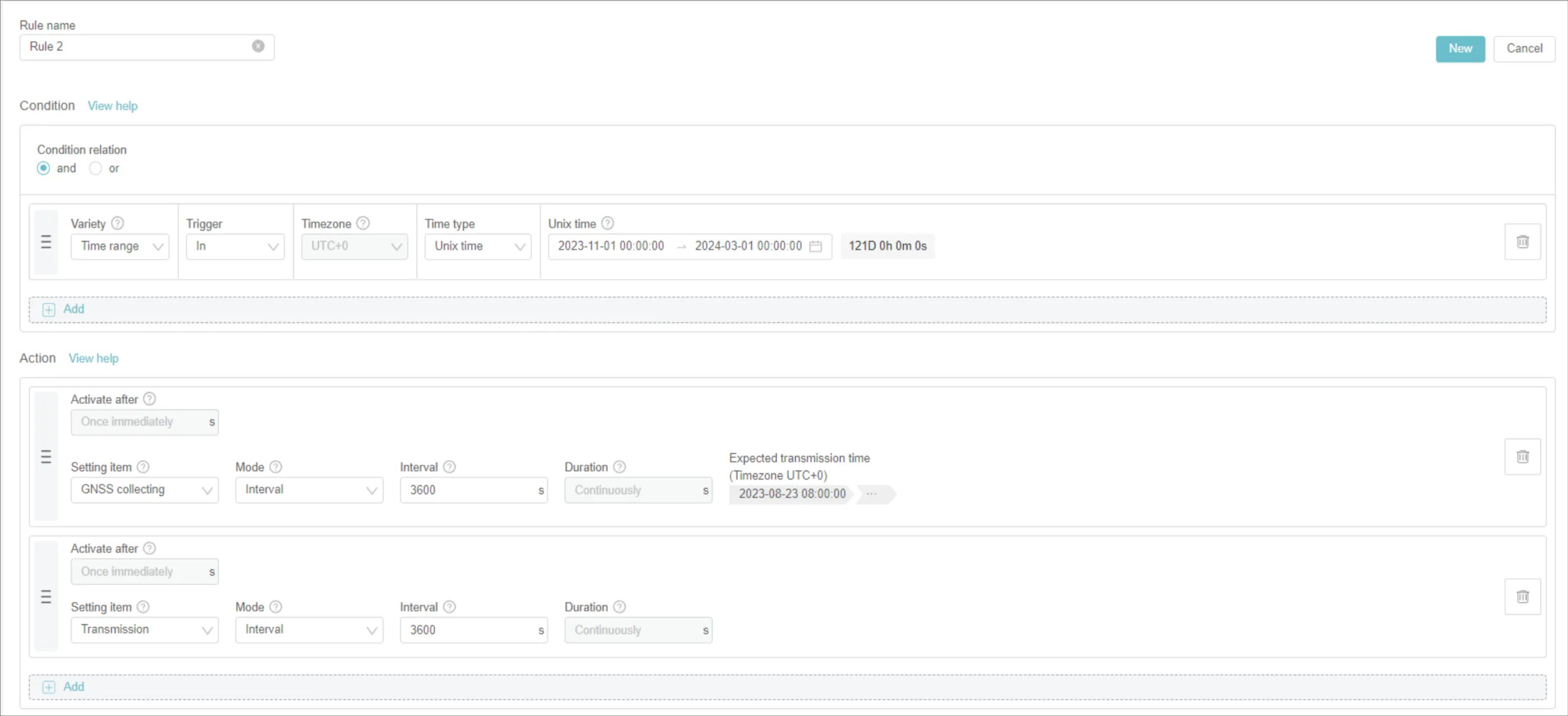The image size is (1568, 716).
Task: Select the 'and' condition relation
Action: tap(43, 169)
